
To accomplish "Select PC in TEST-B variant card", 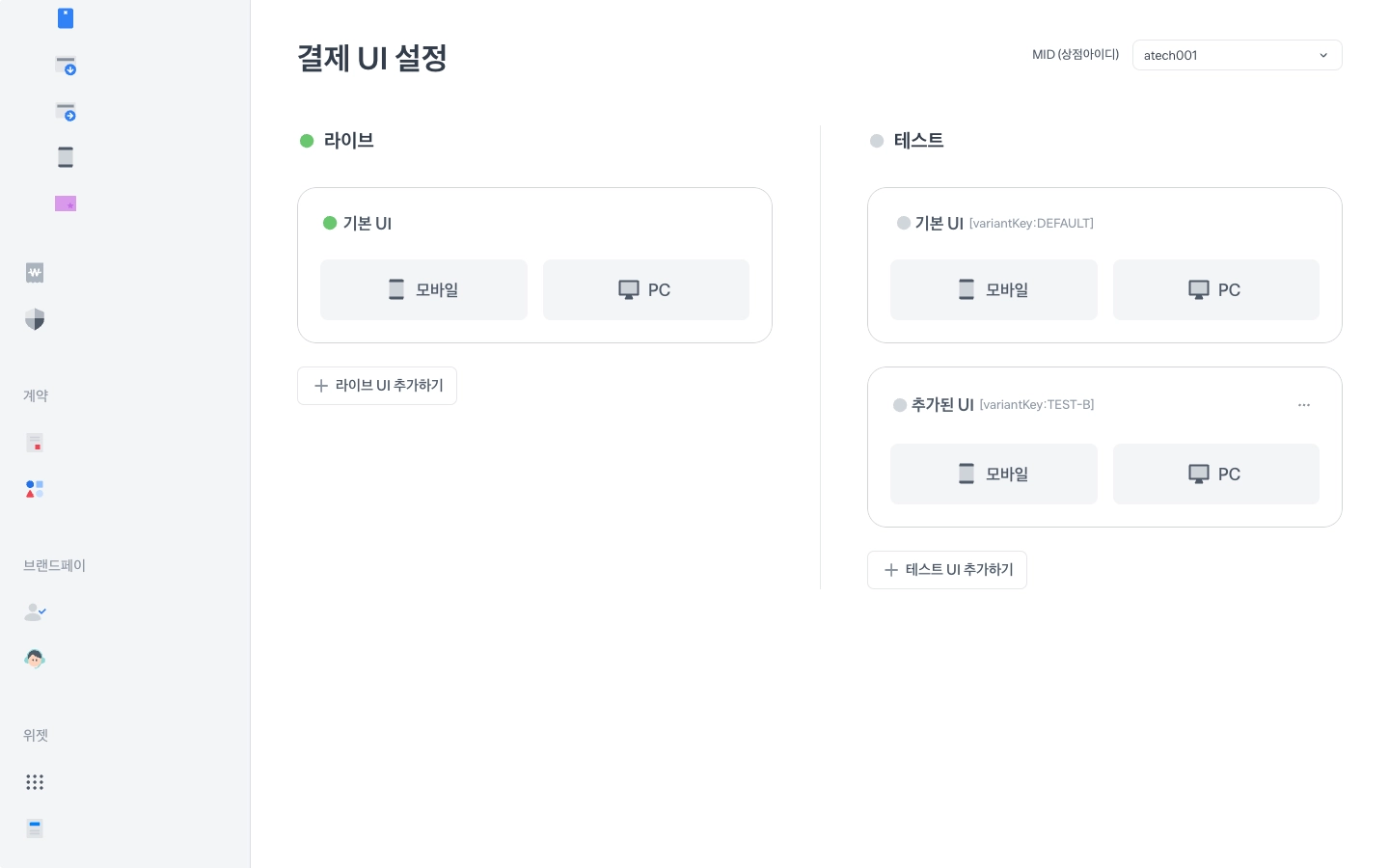I will (1215, 474).
